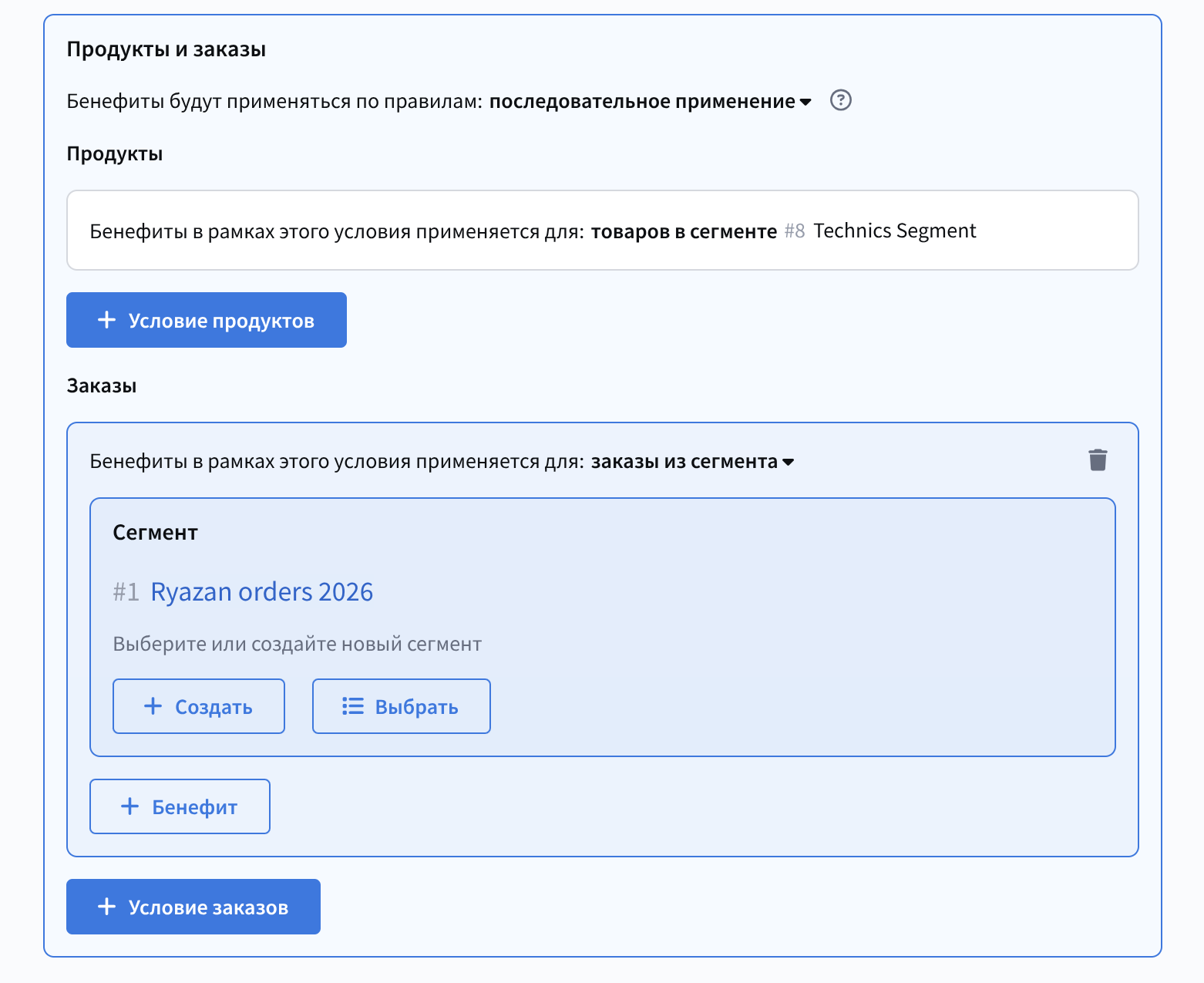
Task: Click the plus icon in Условие продуктов
Action: (107, 320)
